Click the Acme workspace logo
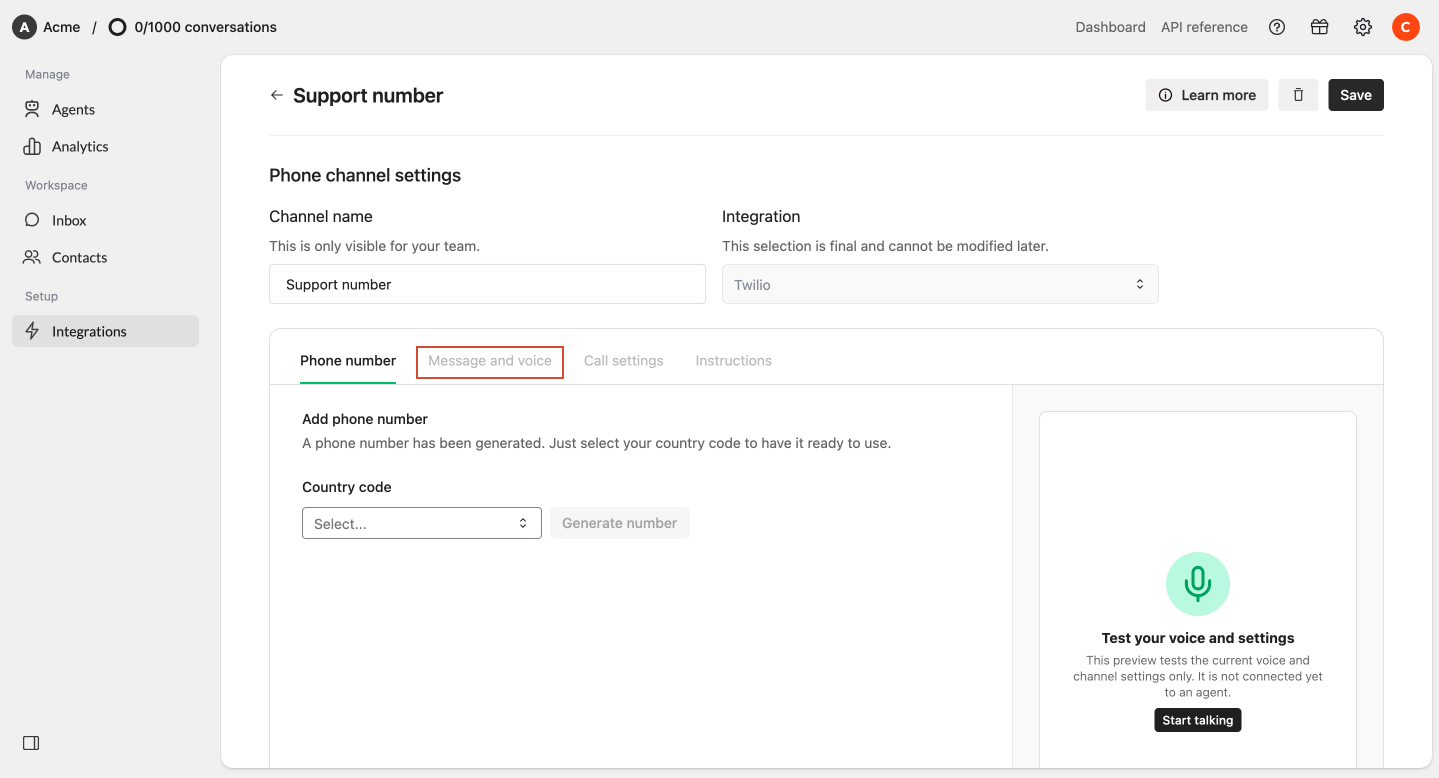The width and height of the screenshot is (1439, 778). 24,27
